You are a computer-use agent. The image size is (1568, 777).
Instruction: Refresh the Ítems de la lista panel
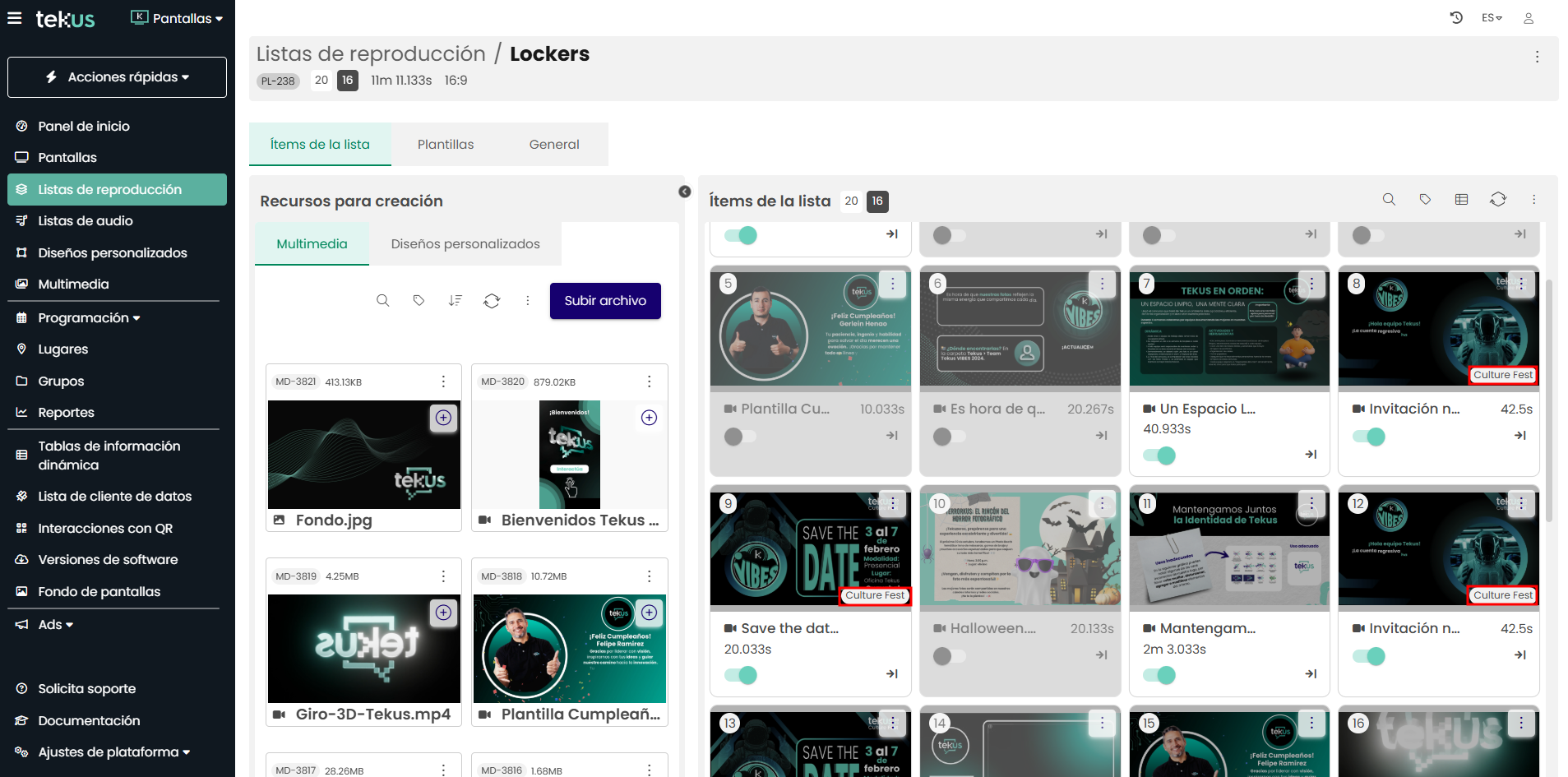1497,200
